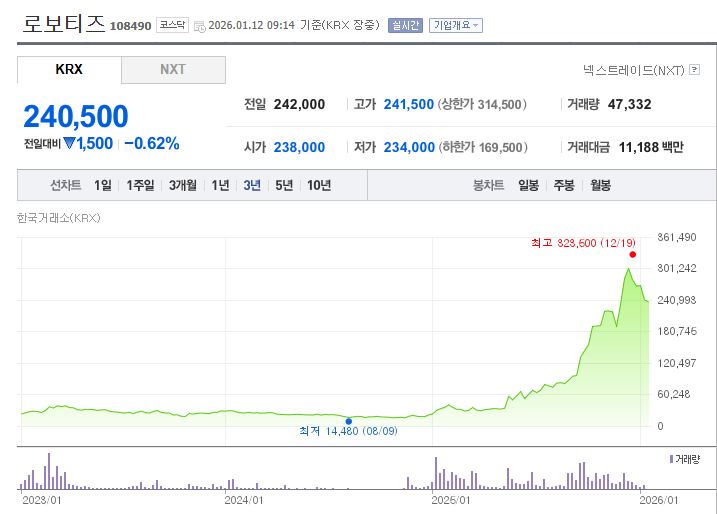Click the opening price value 238,000
Viewport: 717px width, 514px height.
coord(299,147)
